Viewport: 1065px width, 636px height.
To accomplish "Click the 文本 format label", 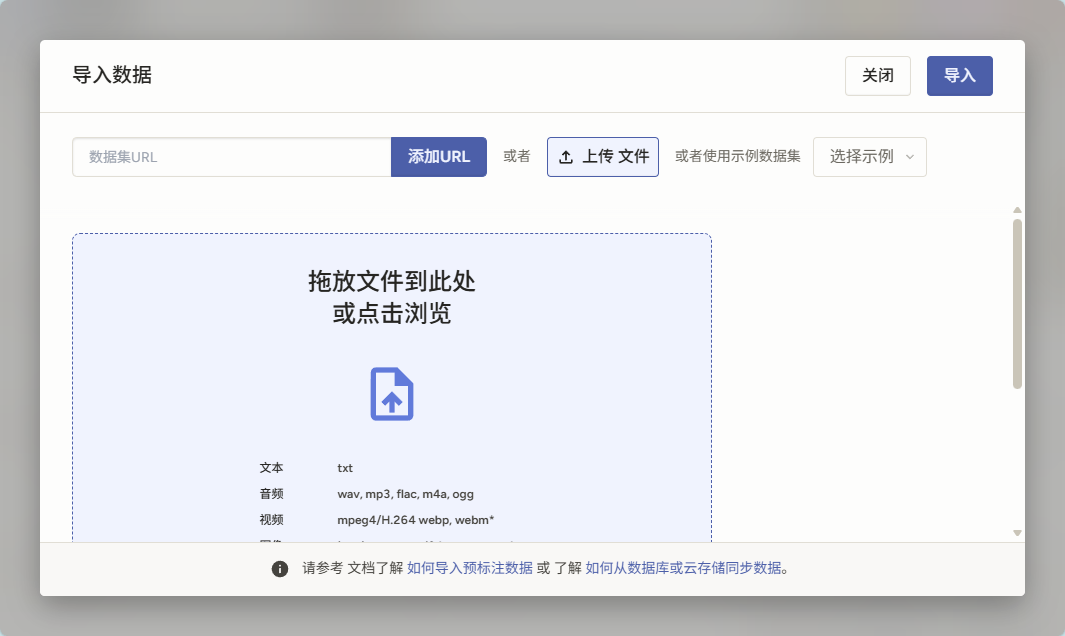I will 271,467.
